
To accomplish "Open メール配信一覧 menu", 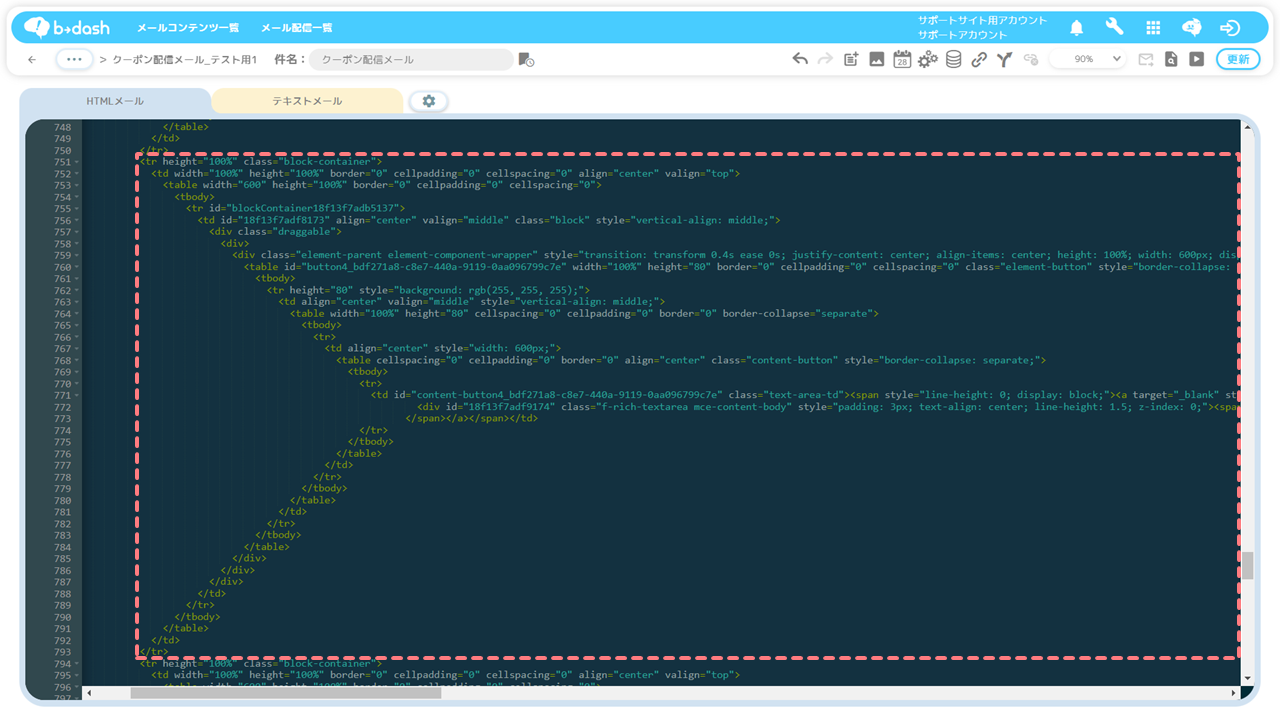I will coord(297,28).
